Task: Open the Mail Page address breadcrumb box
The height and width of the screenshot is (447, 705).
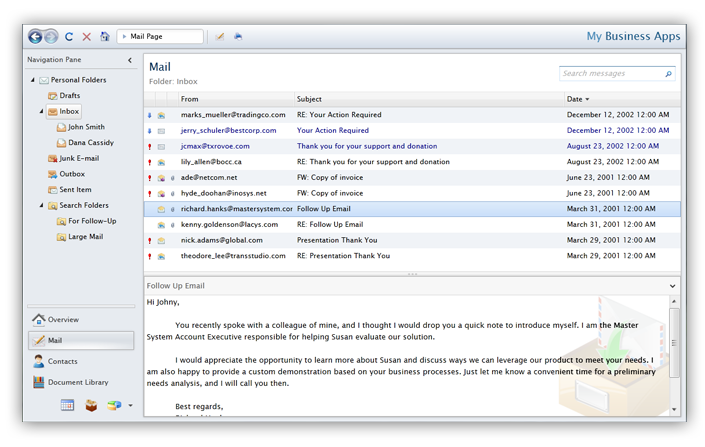Action: point(160,36)
